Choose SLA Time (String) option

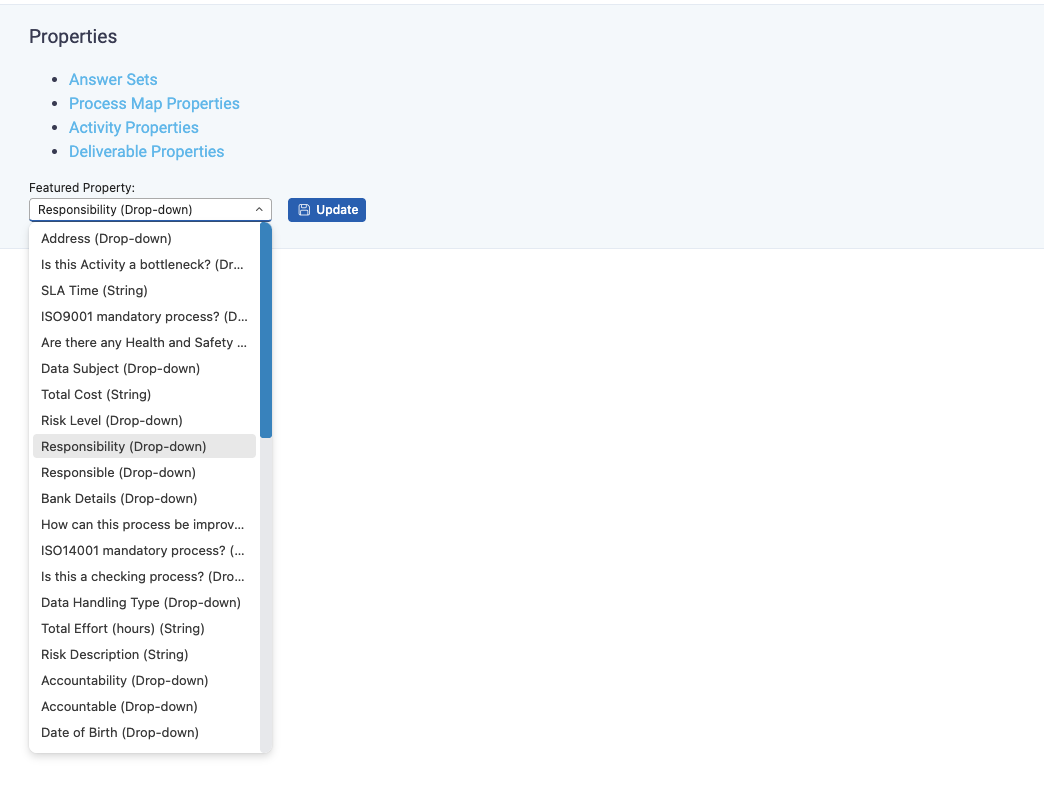pyautogui.click(x=144, y=290)
